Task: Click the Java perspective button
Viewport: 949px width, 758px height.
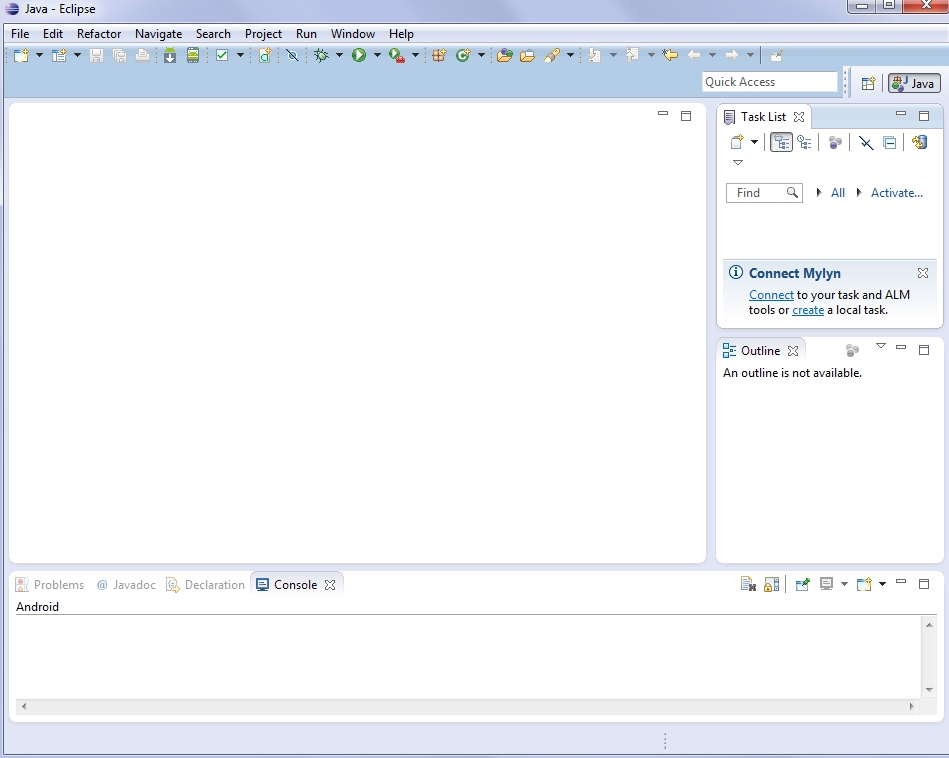Action: point(914,84)
